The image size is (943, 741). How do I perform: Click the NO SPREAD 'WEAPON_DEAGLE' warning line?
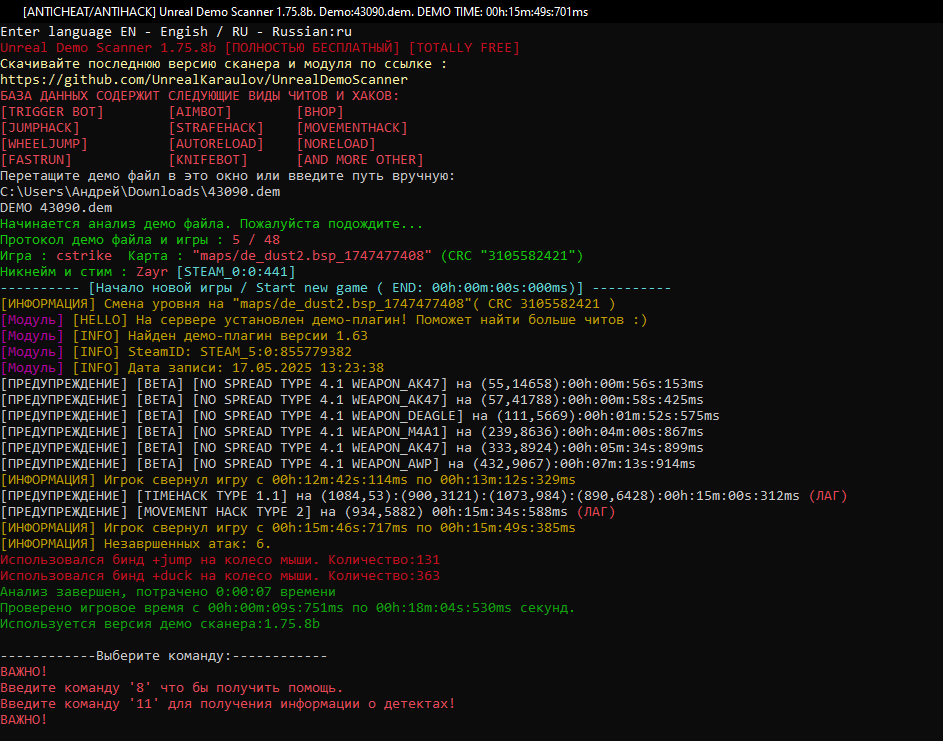[360, 416]
